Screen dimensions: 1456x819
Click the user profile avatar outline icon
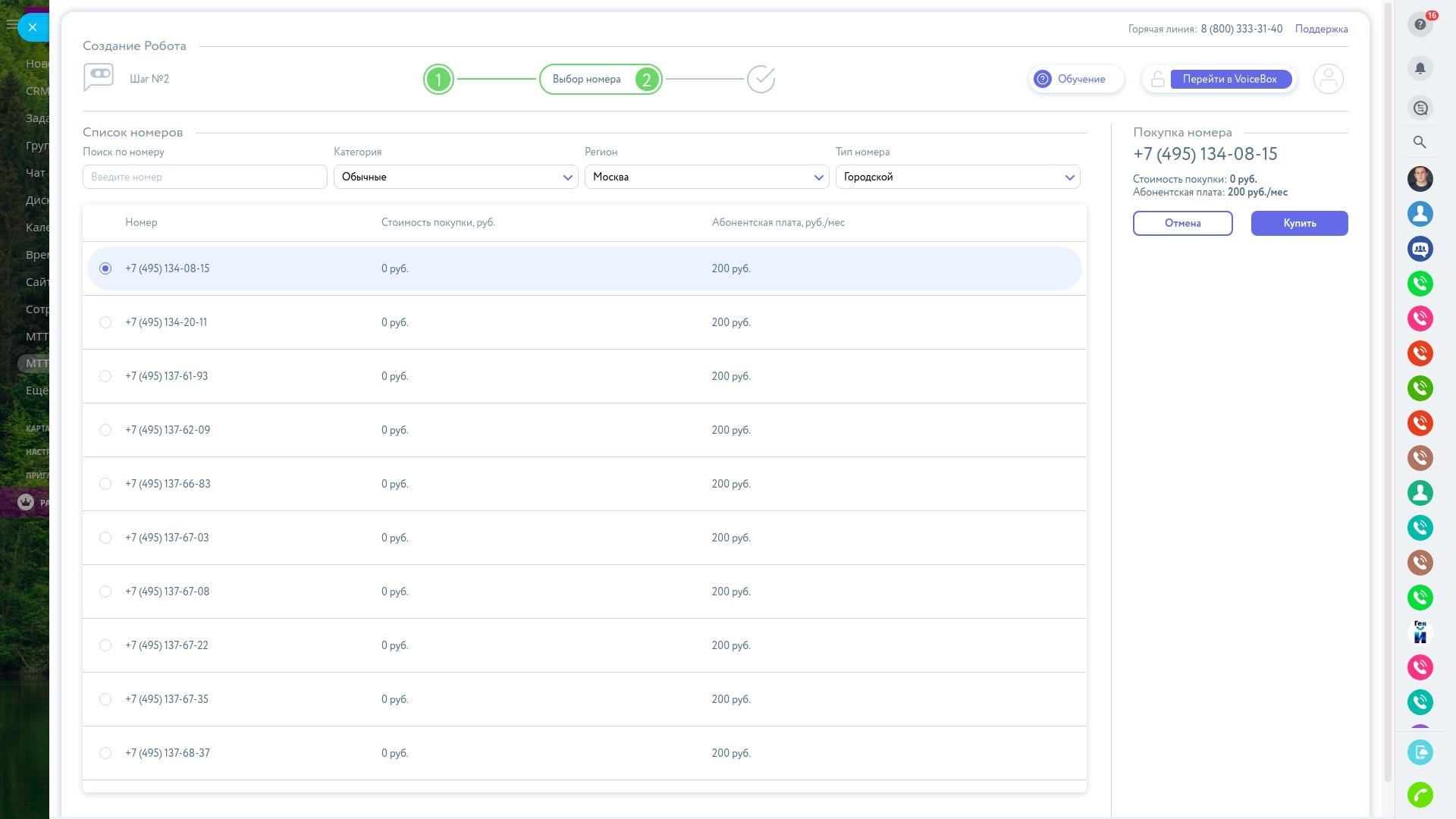(x=1328, y=79)
